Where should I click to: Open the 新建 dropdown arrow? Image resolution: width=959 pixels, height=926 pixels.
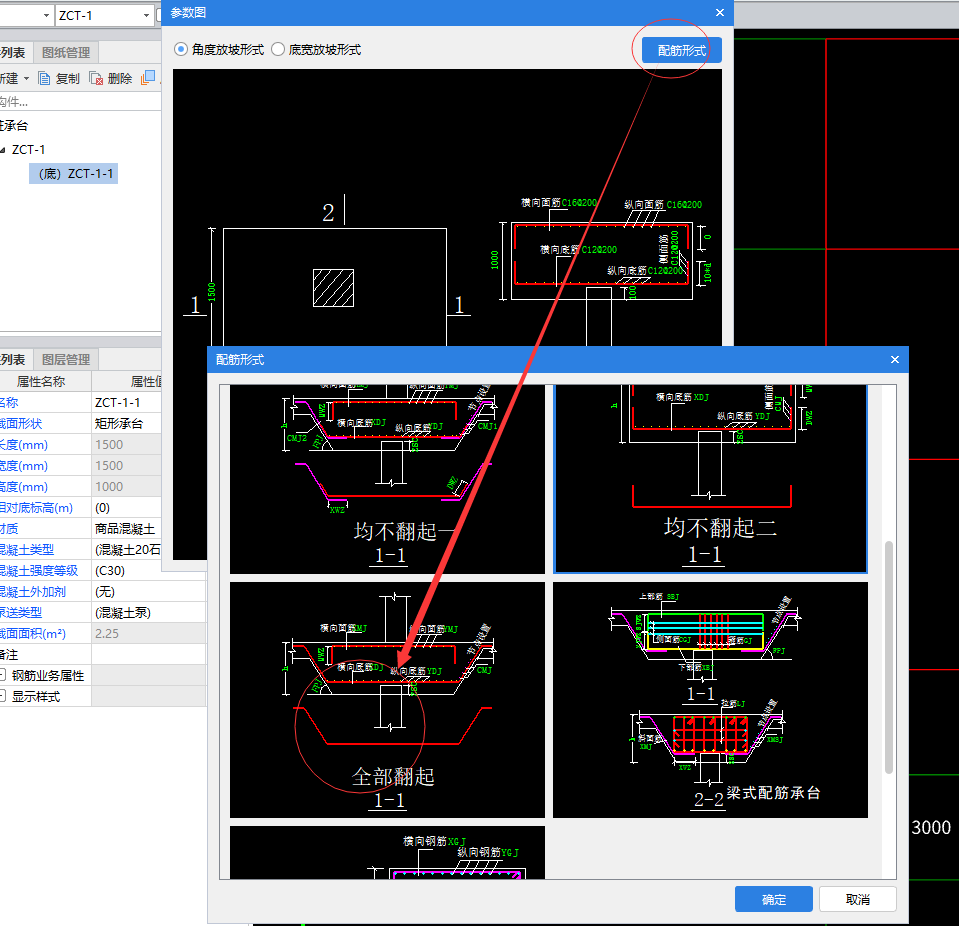[26, 78]
